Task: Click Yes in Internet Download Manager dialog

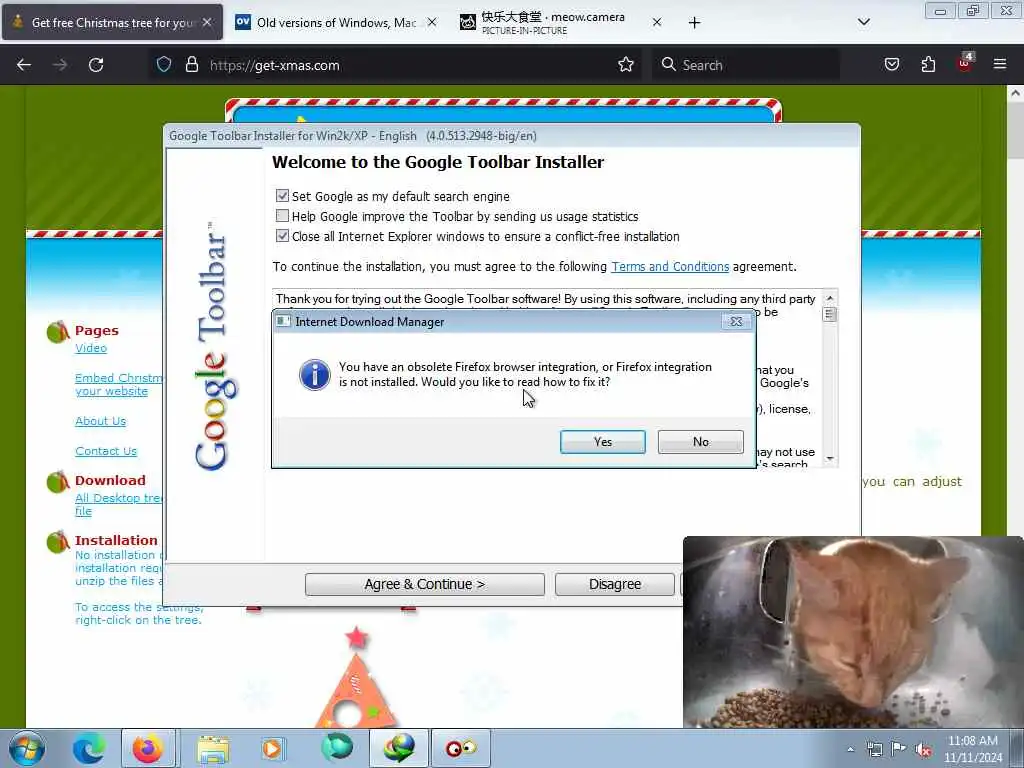Action: pyautogui.click(x=602, y=441)
